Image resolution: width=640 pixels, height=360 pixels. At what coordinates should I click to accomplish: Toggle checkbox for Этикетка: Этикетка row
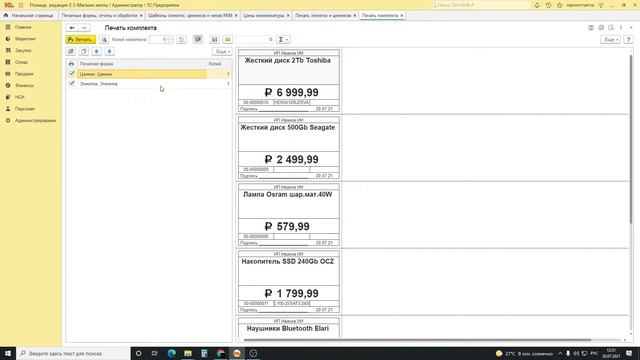(x=72, y=83)
